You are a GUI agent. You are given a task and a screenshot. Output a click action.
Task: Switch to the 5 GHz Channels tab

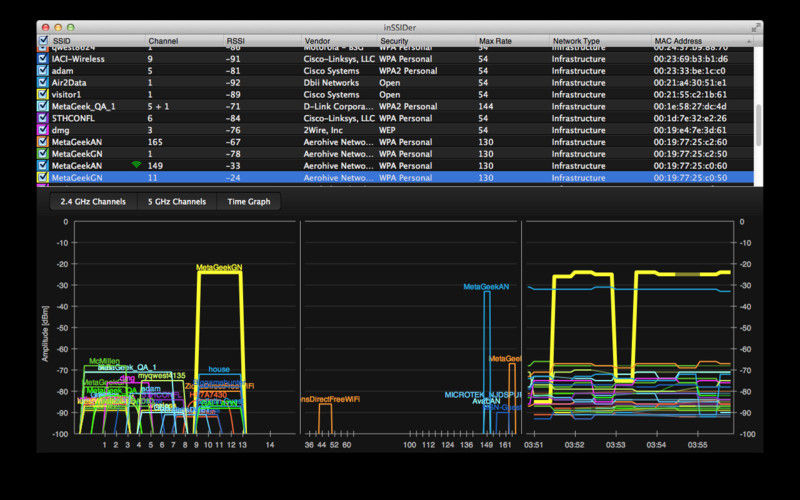click(177, 202)
